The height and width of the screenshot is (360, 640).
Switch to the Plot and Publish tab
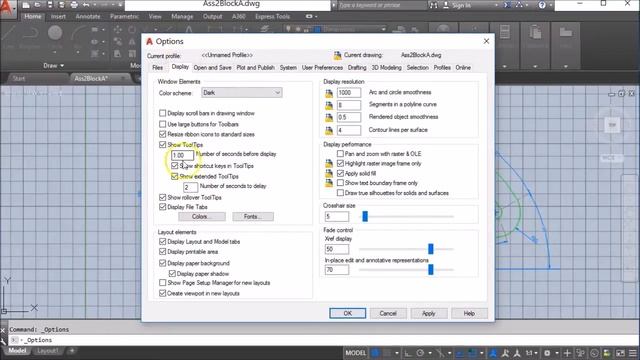pos(256,68)
